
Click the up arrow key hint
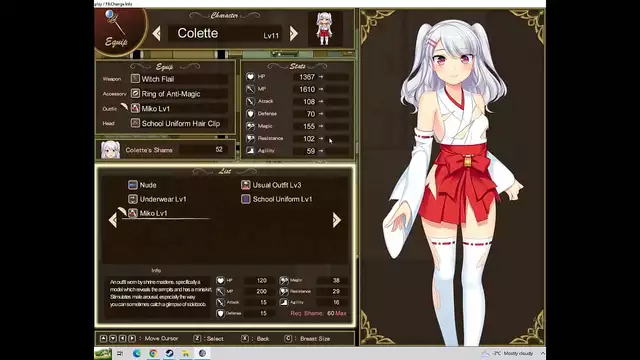103,338
